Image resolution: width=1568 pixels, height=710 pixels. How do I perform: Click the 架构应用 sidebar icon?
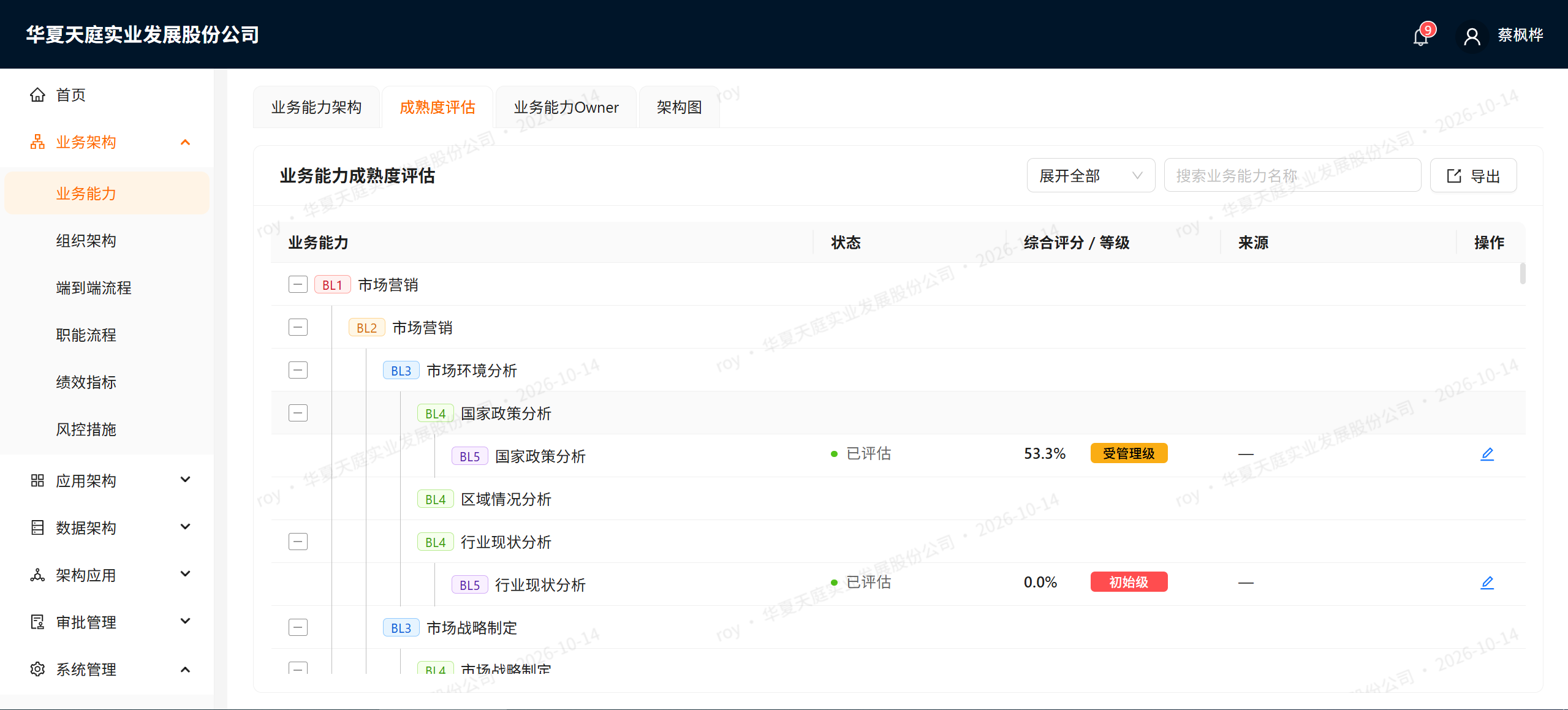[37, 575]
